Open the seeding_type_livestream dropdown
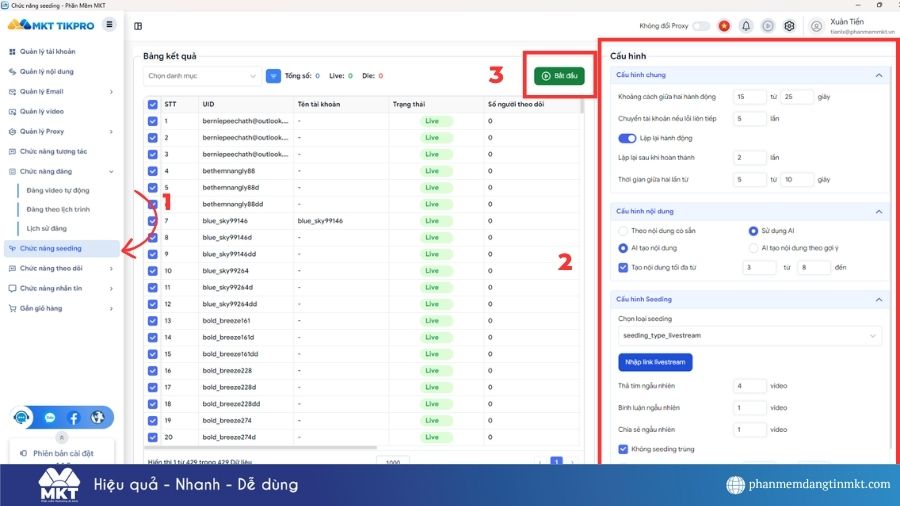 [x=749, y=336]
